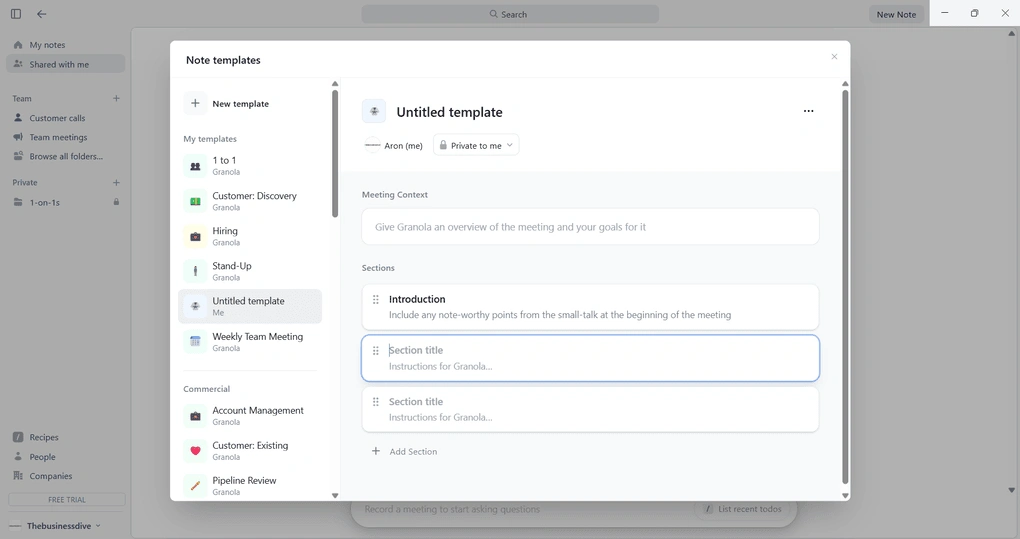Add a new Private folder
The image size is (1020, 539).
116,183
